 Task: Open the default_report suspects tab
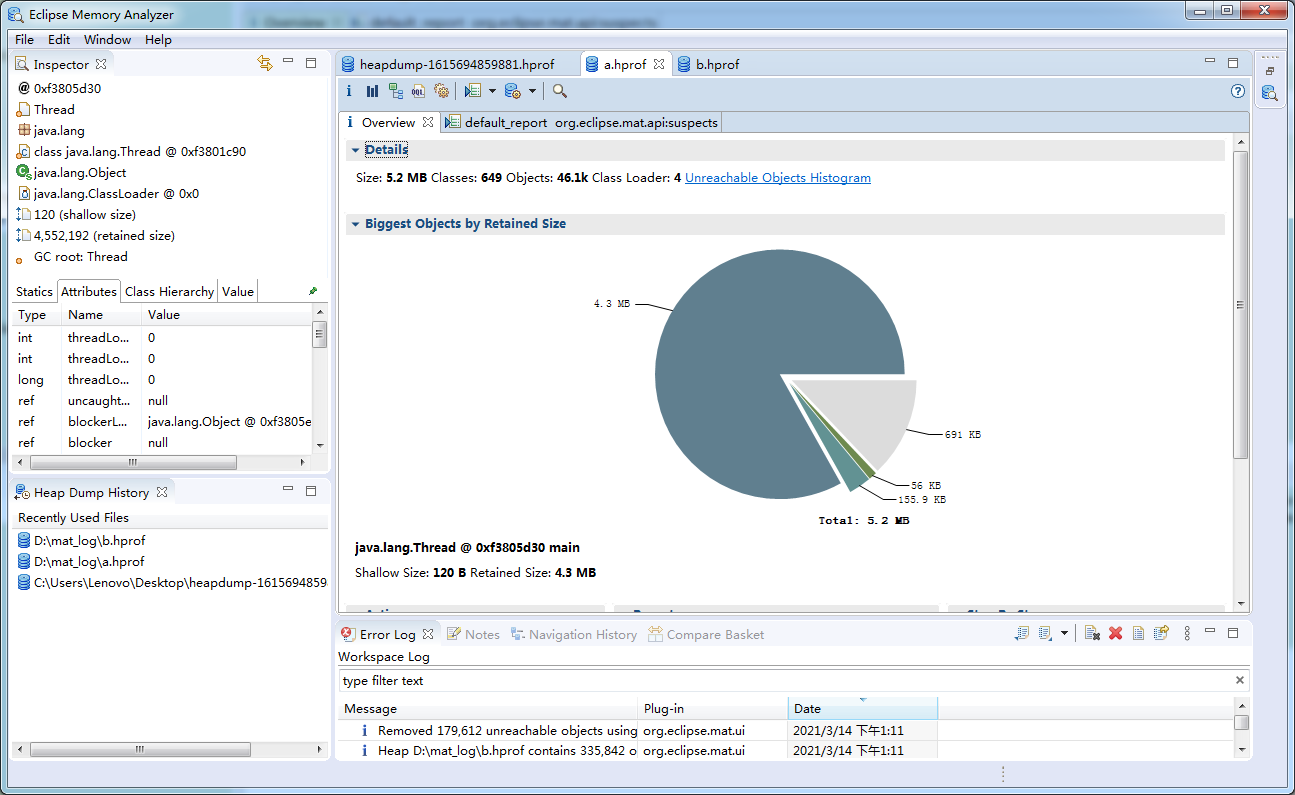click(581, 122)
